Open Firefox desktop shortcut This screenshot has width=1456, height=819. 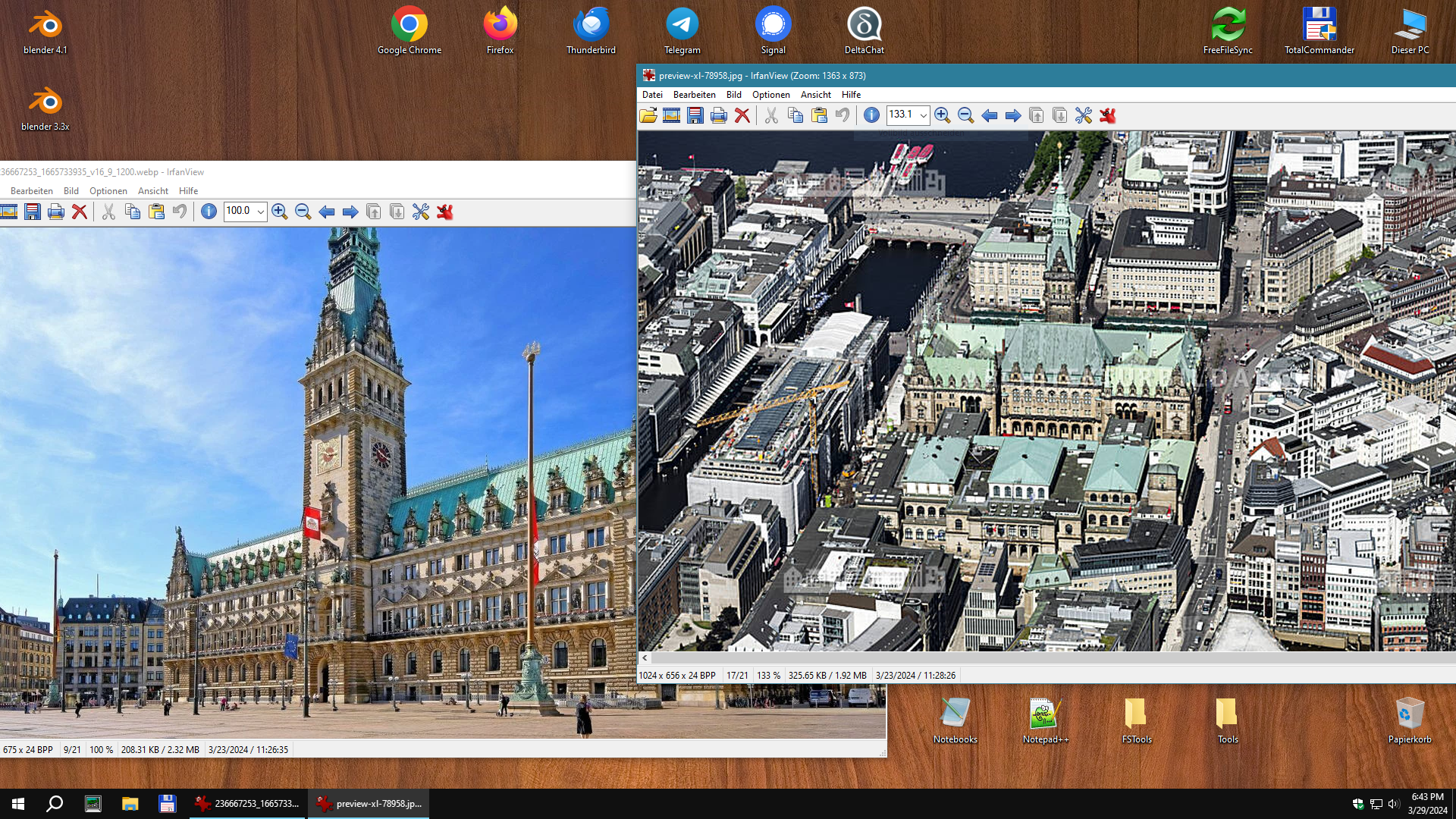click(x=500, y=31)
